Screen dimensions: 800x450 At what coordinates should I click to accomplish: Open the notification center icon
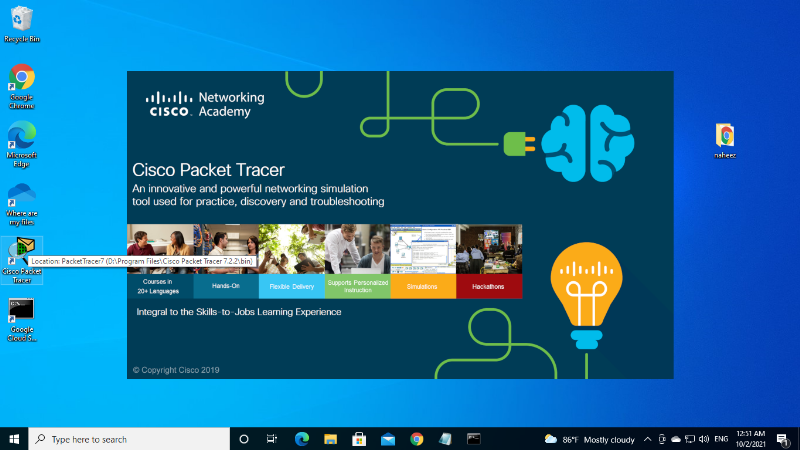[x=782, y=438]
